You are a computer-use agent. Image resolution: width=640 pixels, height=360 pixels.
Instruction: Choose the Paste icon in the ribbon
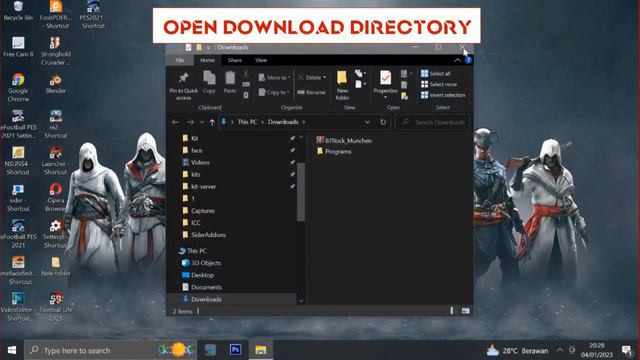(x=230, y=82)
